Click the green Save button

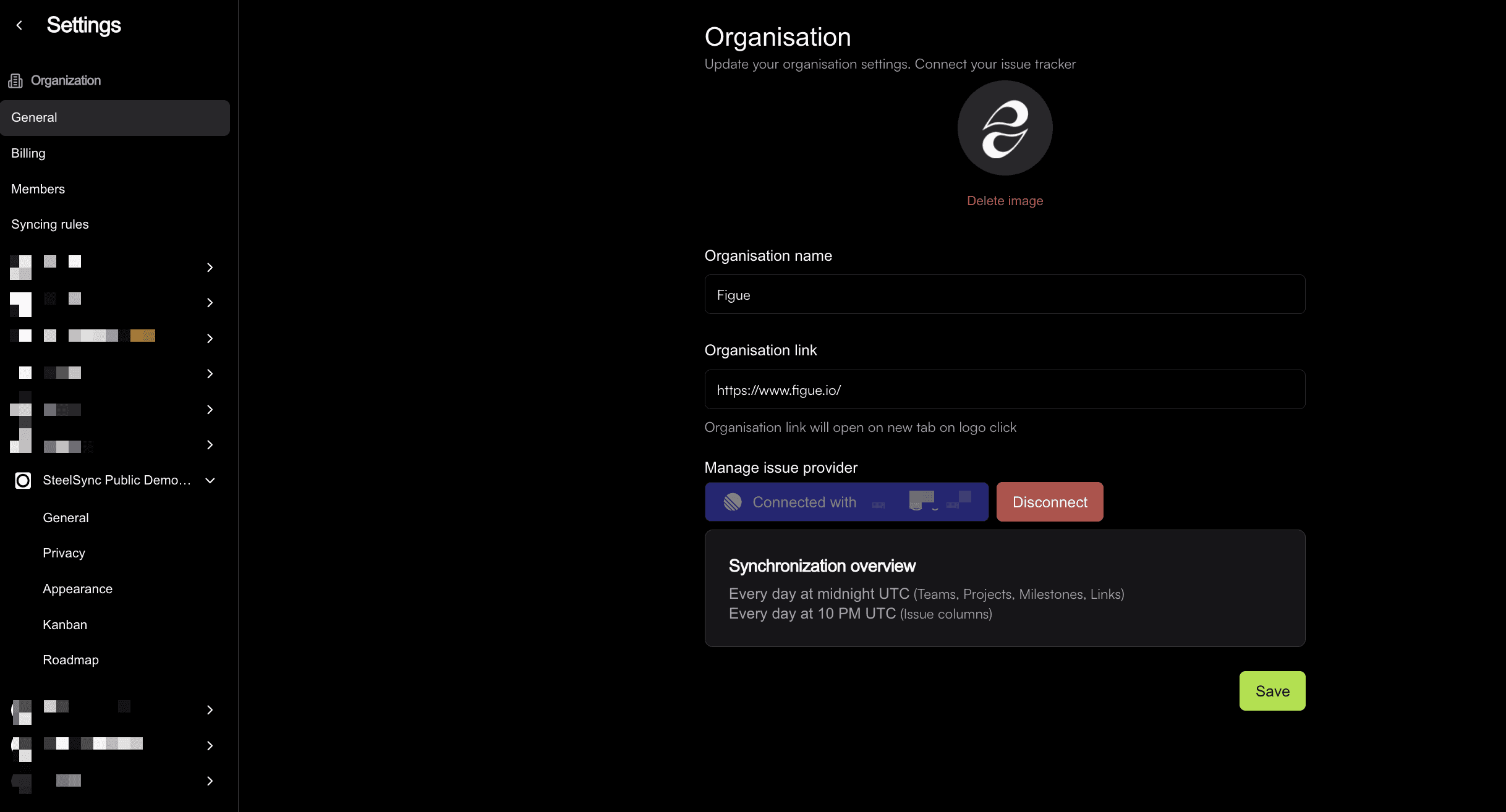click(1272, 690)
